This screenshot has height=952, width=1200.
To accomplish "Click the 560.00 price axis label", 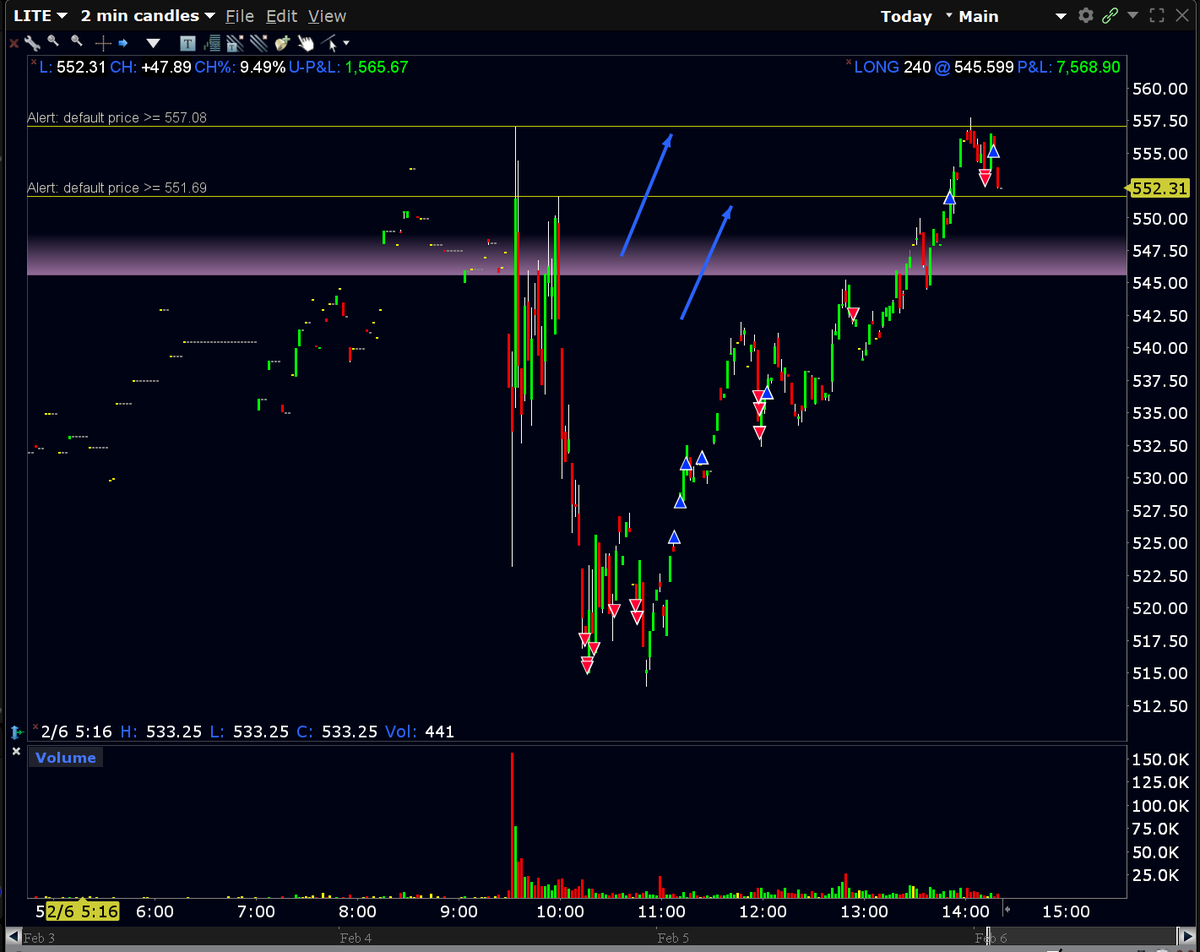I will (x=1158, y=89).
